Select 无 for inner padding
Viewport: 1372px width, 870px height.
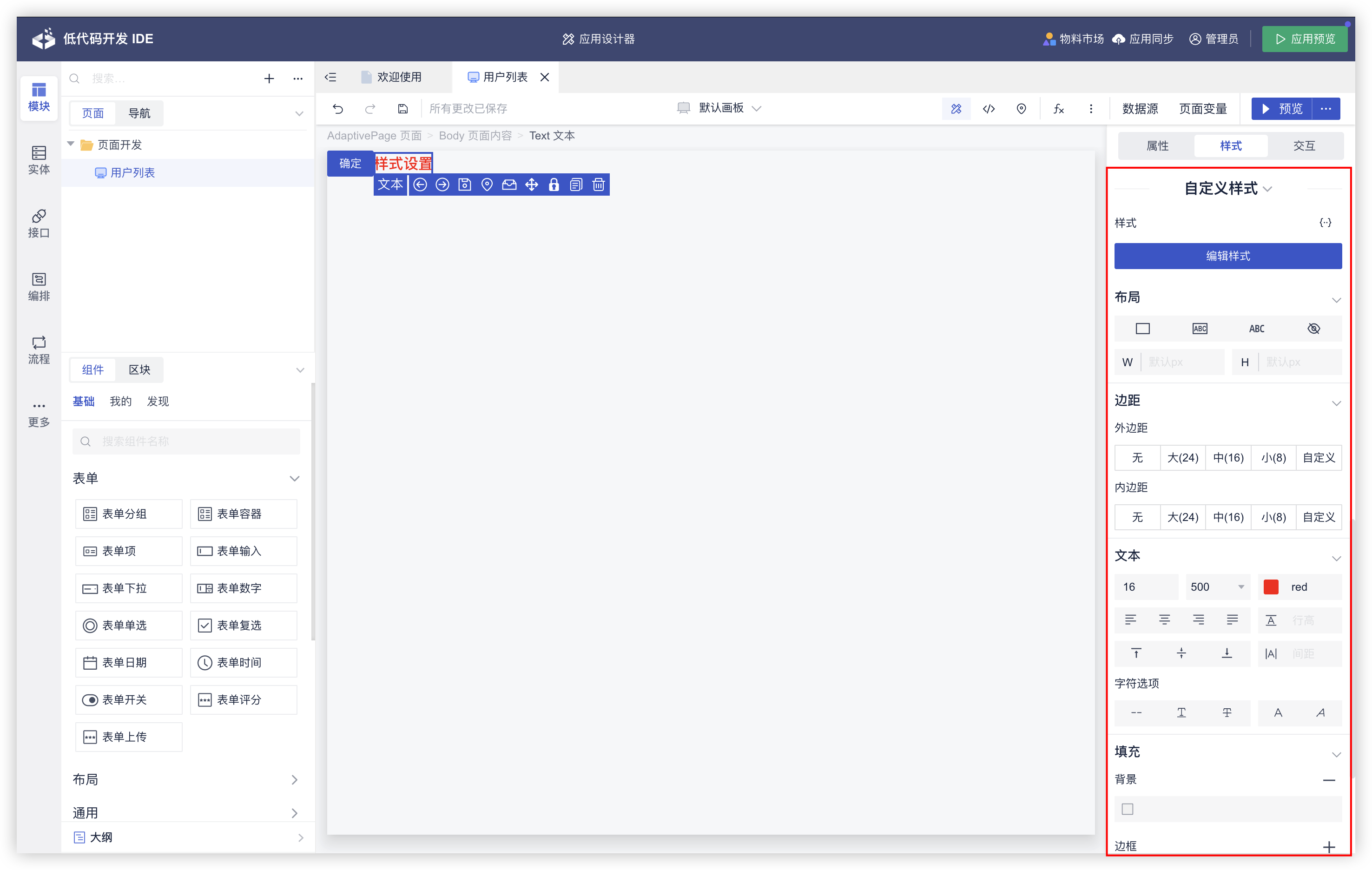pos(1137,517)
